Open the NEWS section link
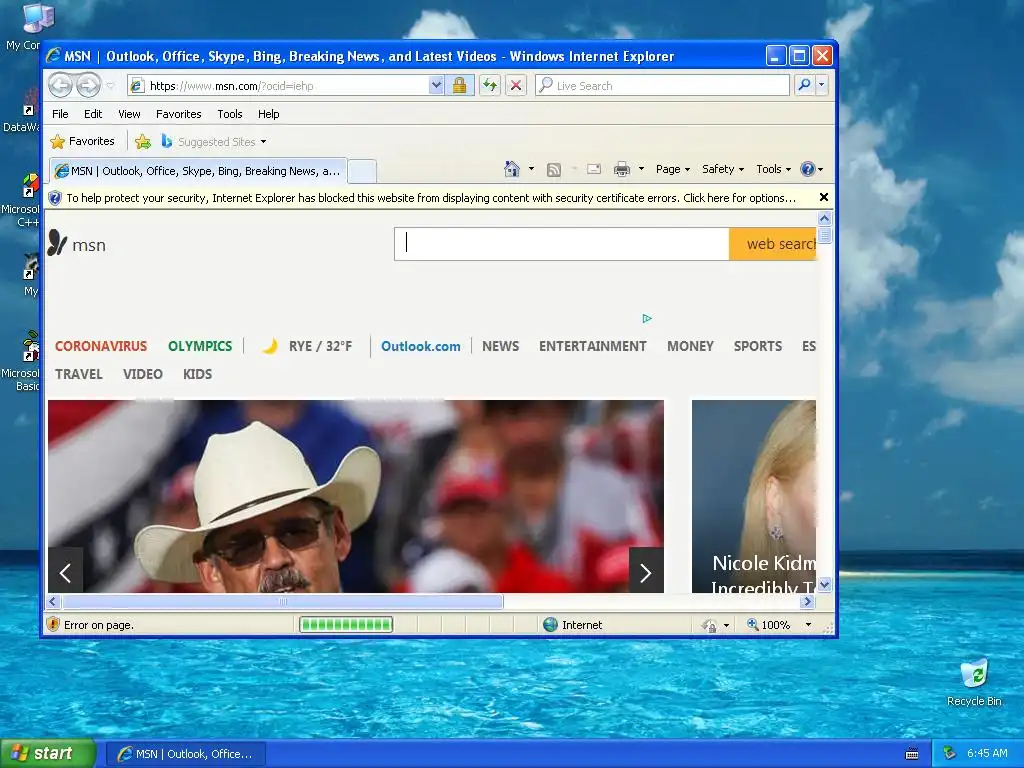The height and width of the screenshot is (768, 1024). pos(501,346)
